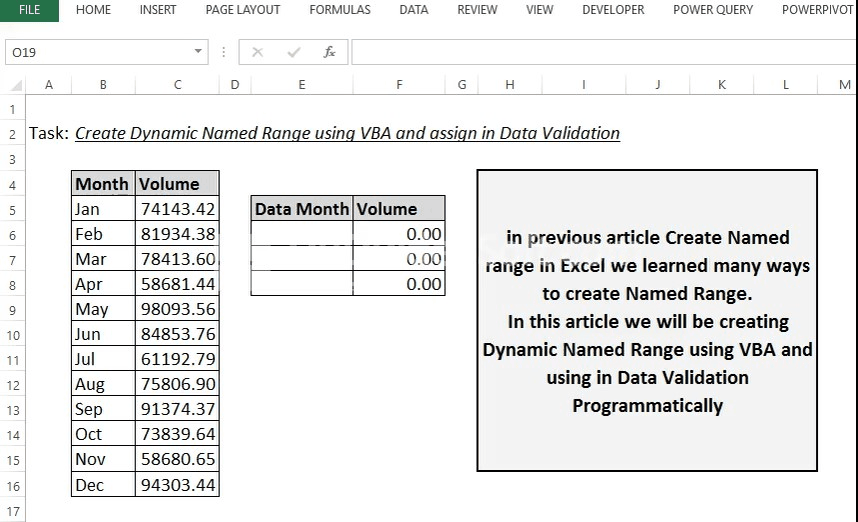This screenshot has height=522, width=858.
Task: Expand the Name Box dropdown arrow
Action: pyautogui.click(x=198, y=51)
